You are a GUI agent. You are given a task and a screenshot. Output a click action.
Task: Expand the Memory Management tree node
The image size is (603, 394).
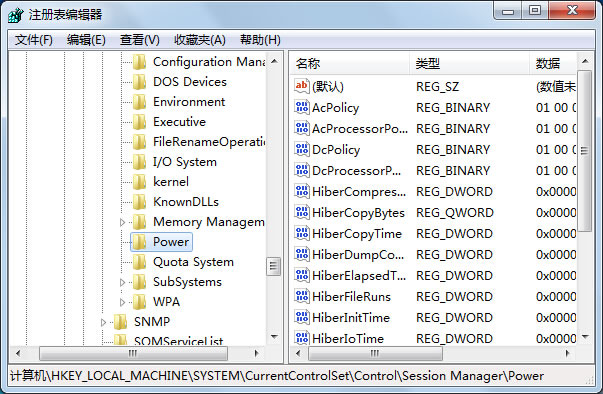[122, 222]
